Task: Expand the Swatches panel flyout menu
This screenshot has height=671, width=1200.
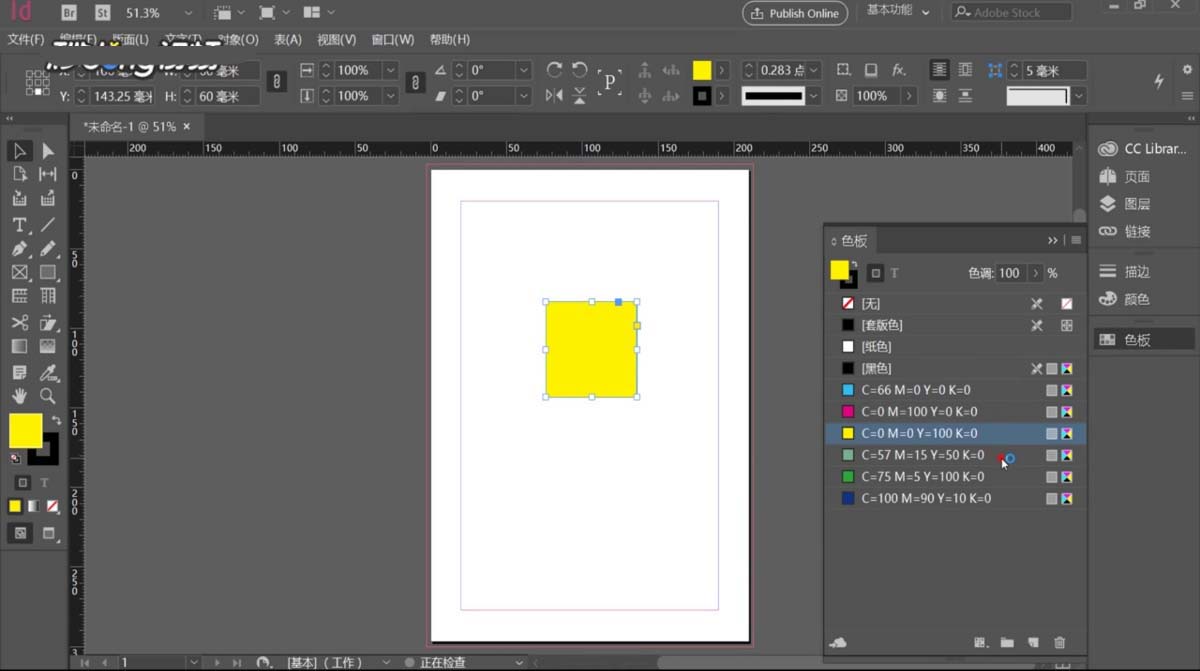Action: pyautogui.click(x=1075, y=240)
